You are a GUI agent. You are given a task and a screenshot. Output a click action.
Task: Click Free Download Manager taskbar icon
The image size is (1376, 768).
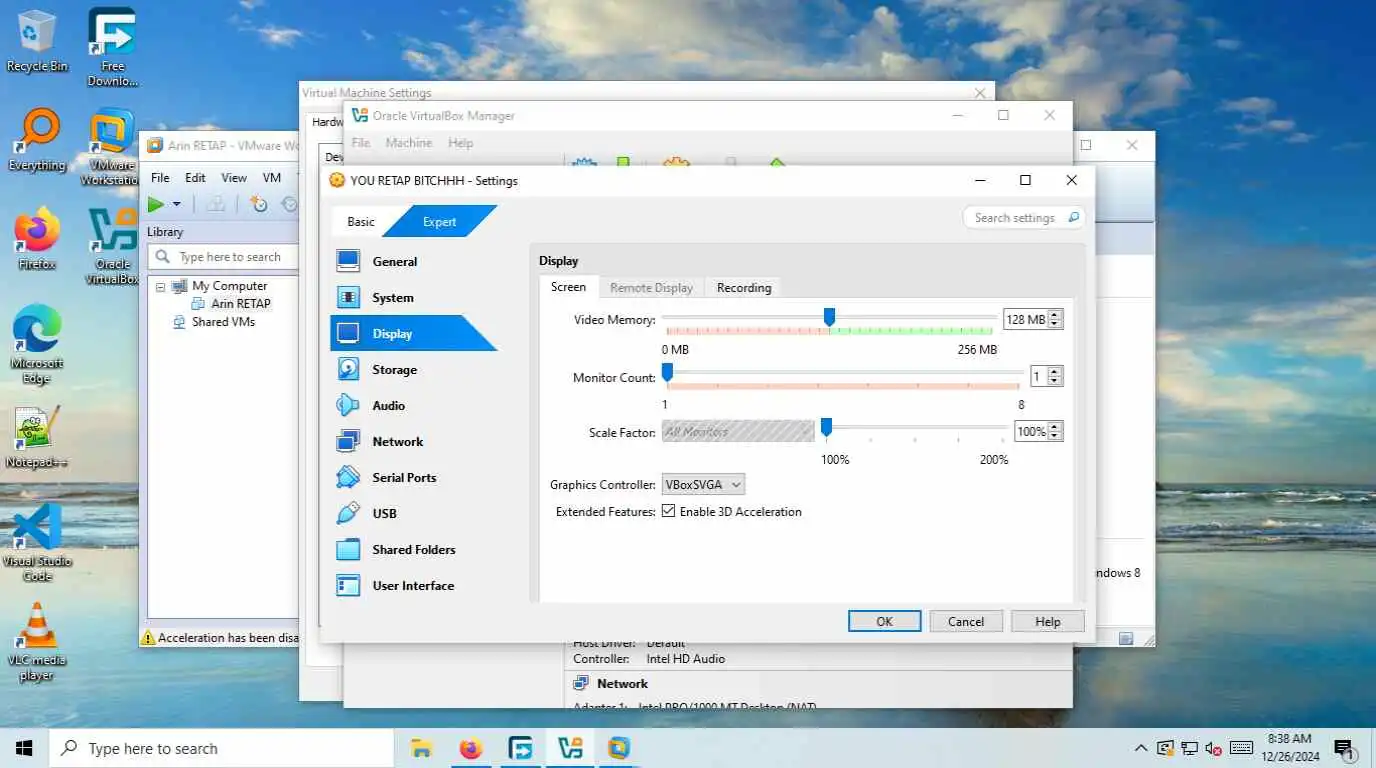pyautogui.click(x=520, y=748)
